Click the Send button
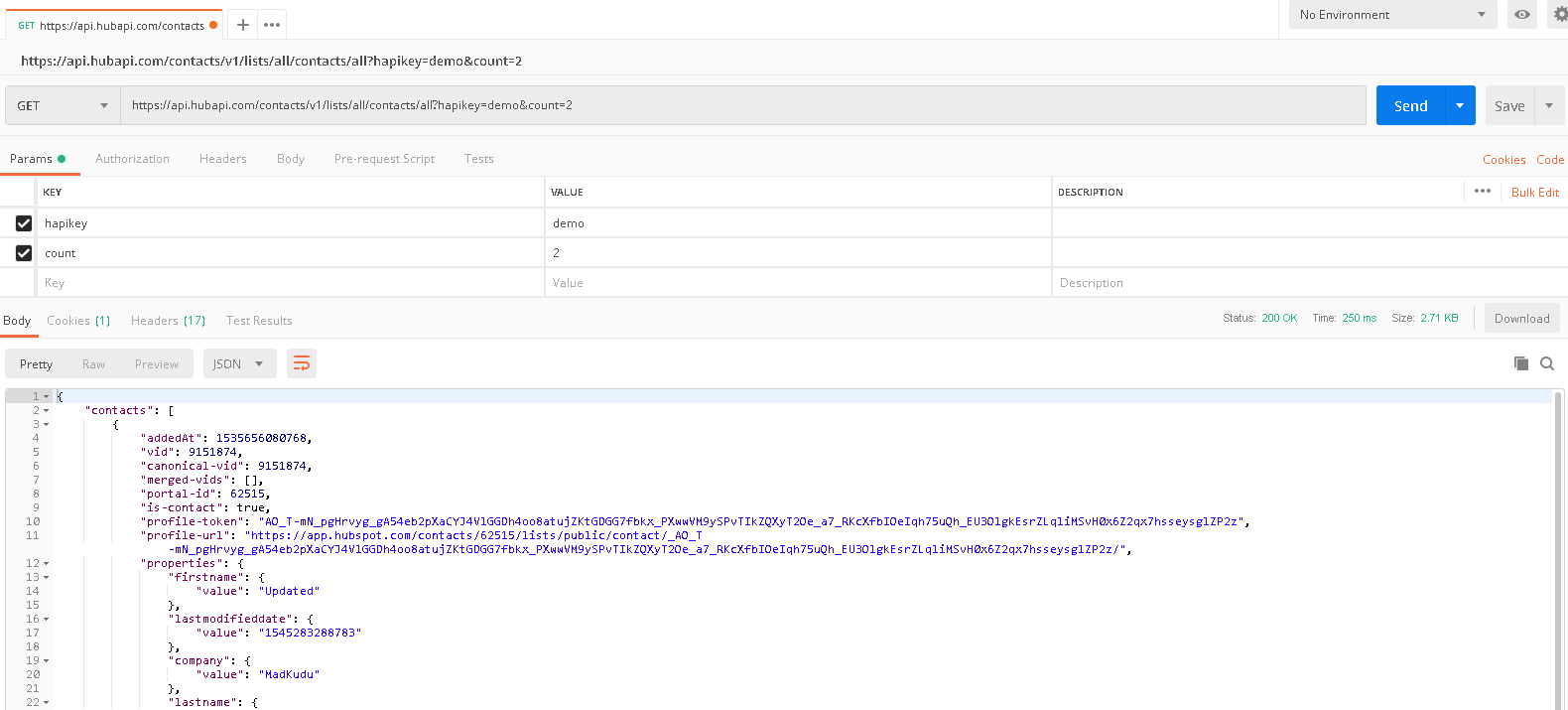This screenshot has width=1568, height=710. click(x=1411, y=105)
